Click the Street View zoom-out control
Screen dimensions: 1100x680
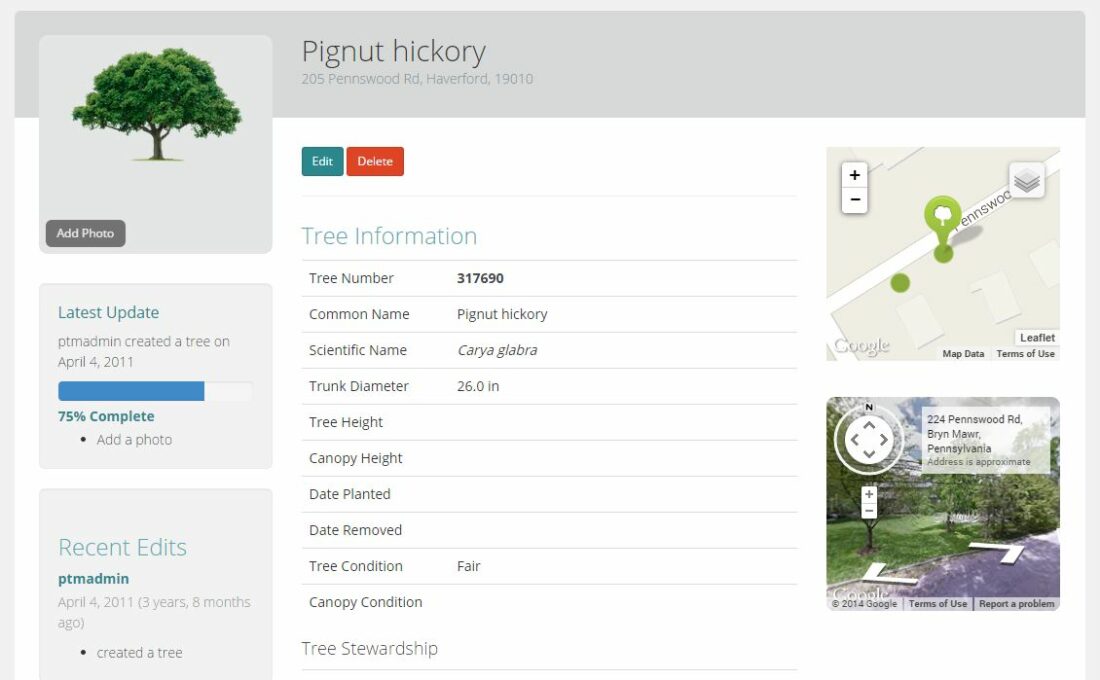(868, 513)
